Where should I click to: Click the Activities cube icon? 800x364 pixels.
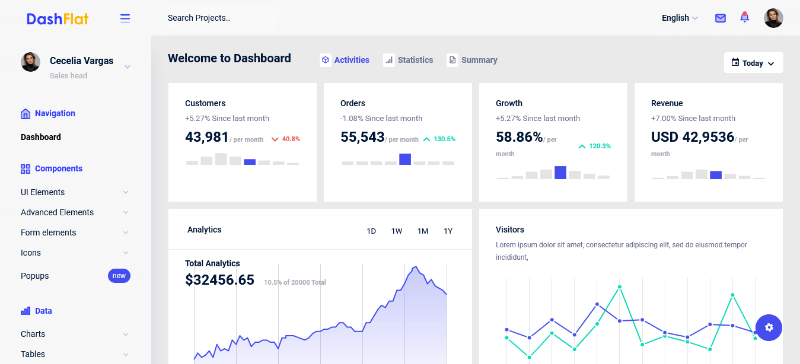click(x=326, y=60)
